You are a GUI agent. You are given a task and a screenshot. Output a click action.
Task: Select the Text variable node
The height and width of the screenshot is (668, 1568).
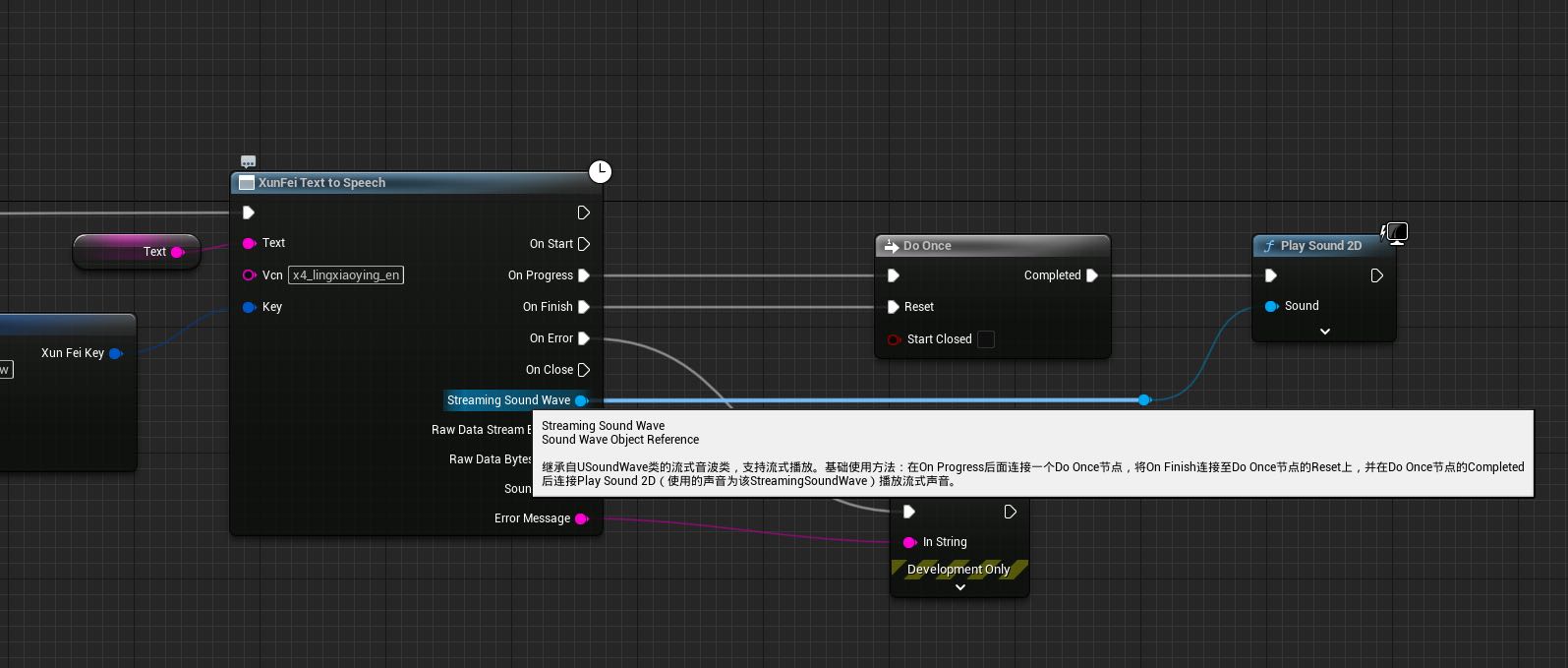[x=137, y=252]
